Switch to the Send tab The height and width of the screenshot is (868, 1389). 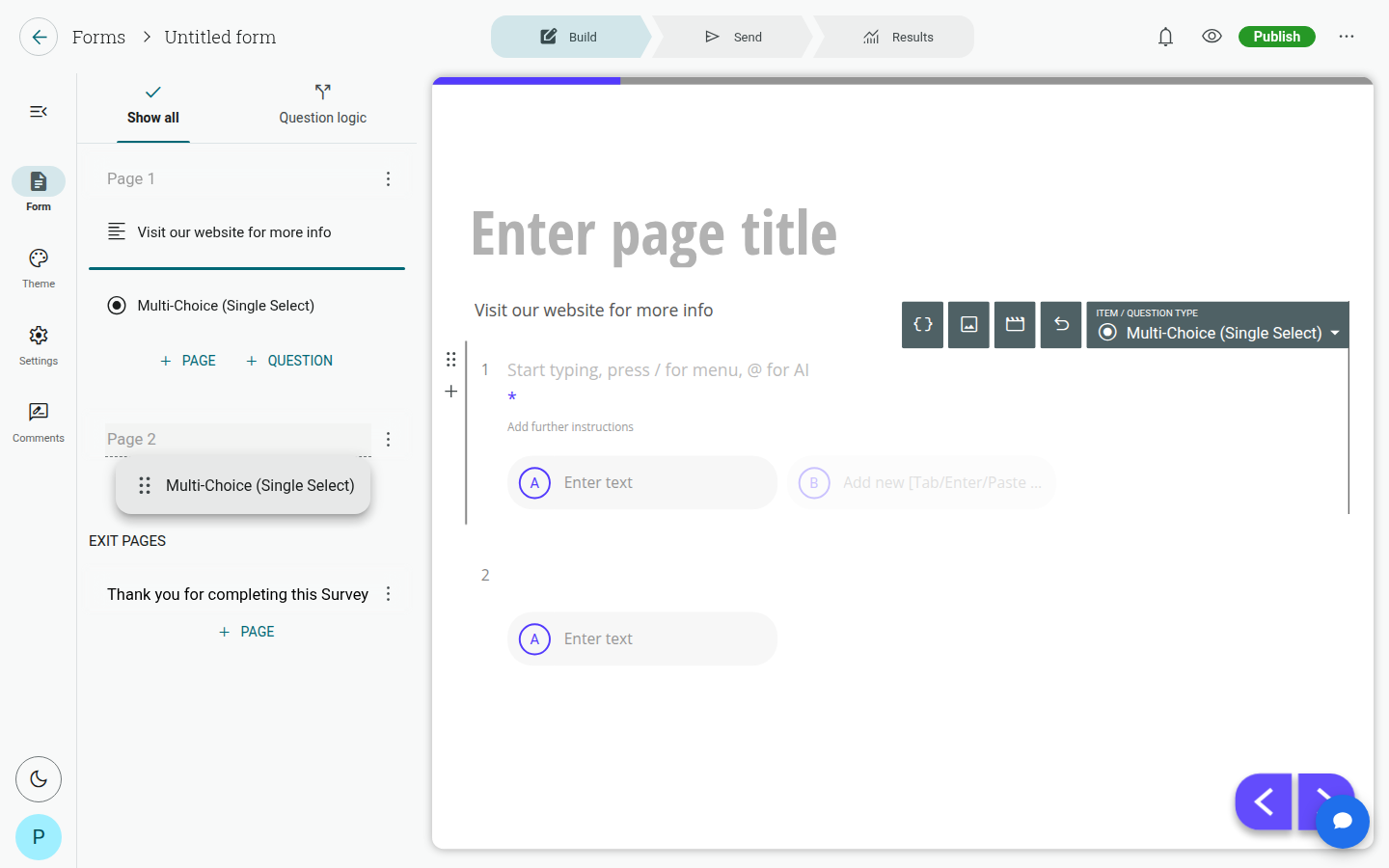[x=733, y=37]
